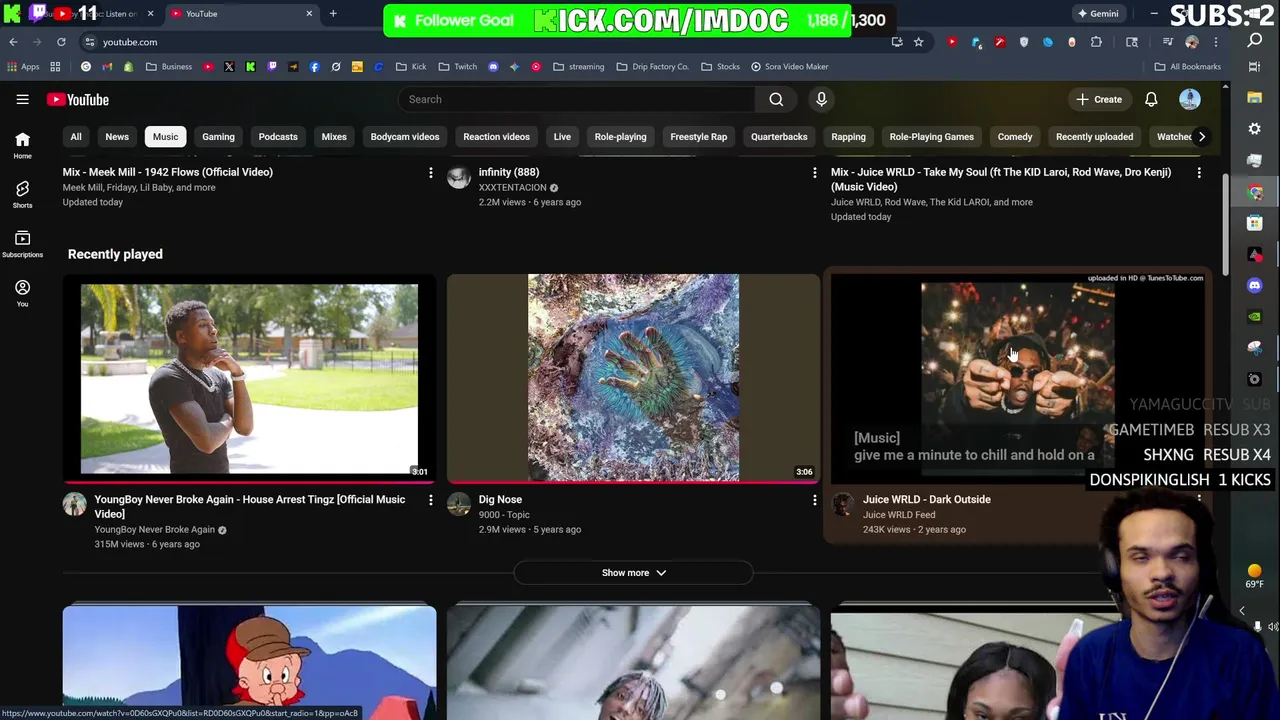Open the 9000 - Topic channel link
Screen dimensions: 1280x720
click(504, 515)
